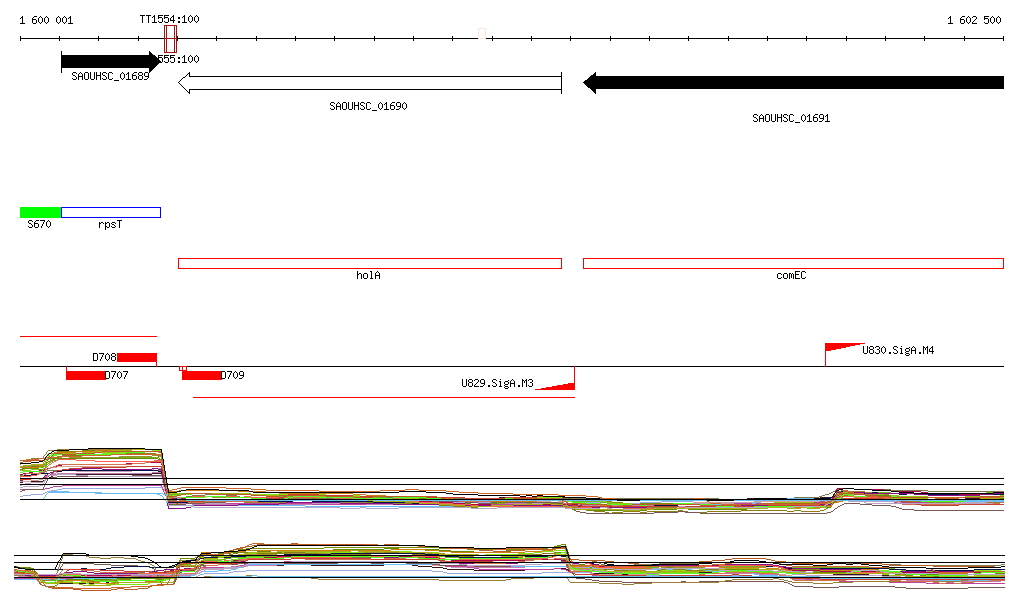
Task: Click the 1 602 500 position label
Action: [x=974, y=20]
